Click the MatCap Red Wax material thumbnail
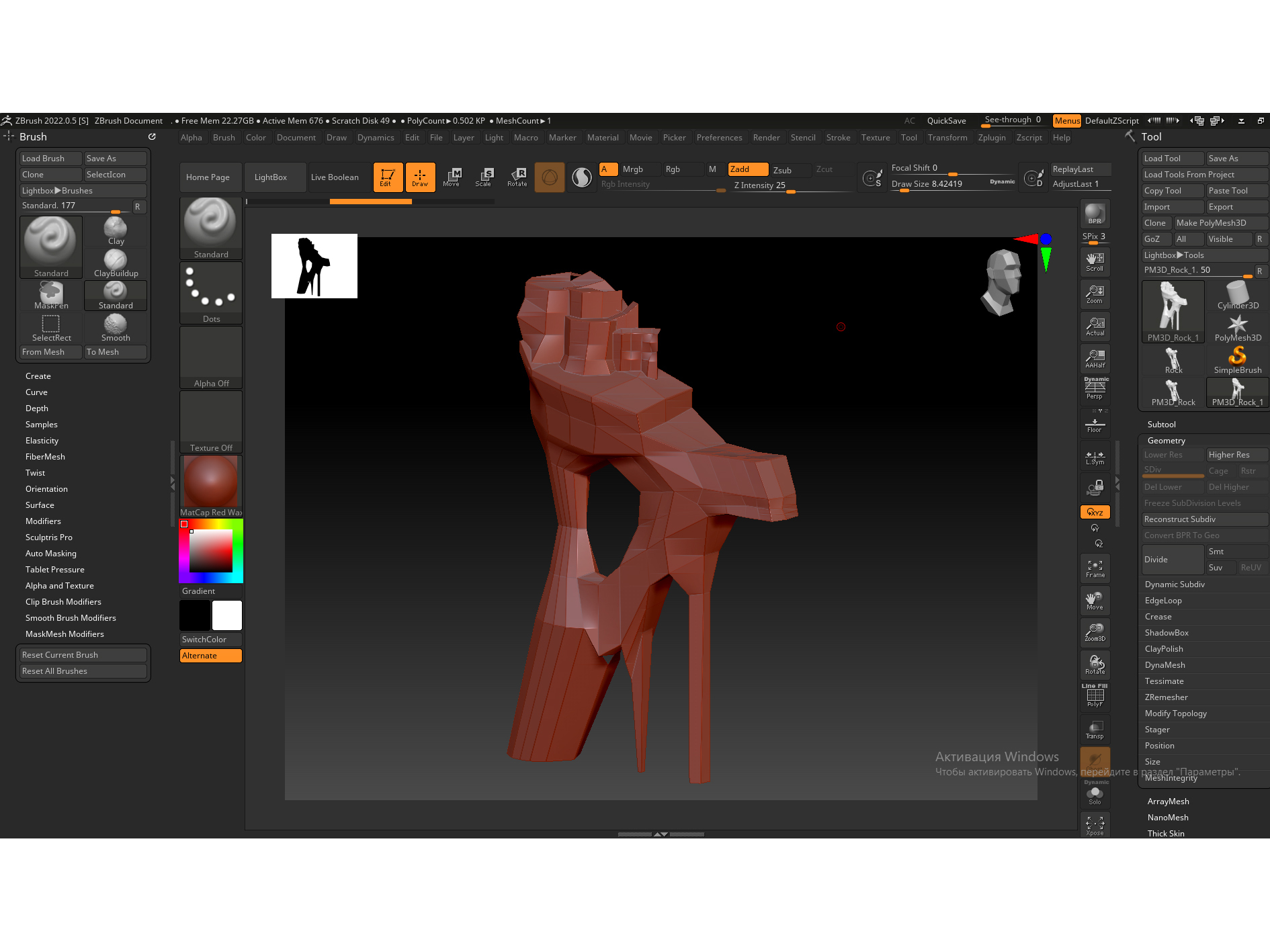This screenshot has height=952, width=1270. coord(210,483)
